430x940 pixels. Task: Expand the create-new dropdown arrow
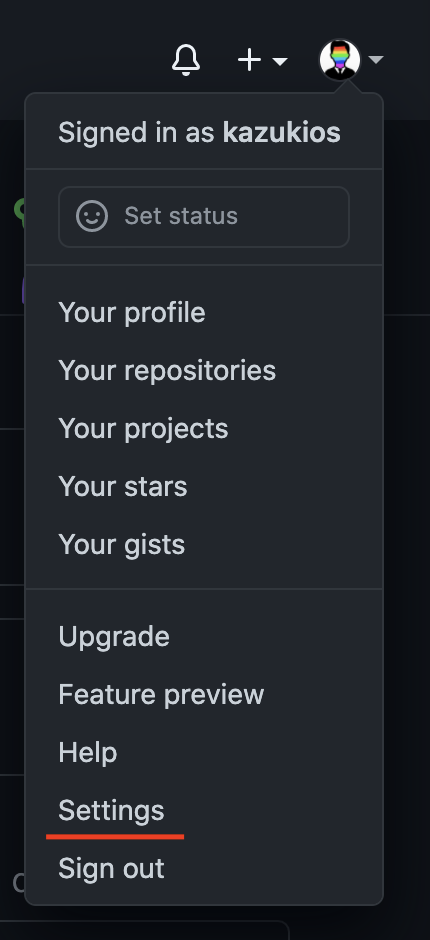point(280,61)
